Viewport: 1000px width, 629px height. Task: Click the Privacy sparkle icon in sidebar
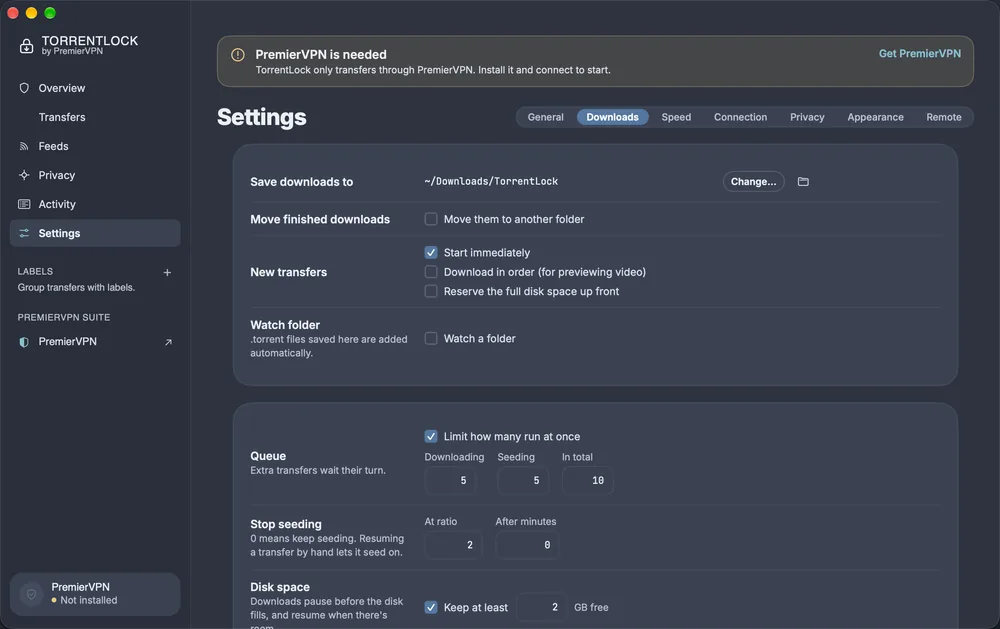click(x=24, y=175)
